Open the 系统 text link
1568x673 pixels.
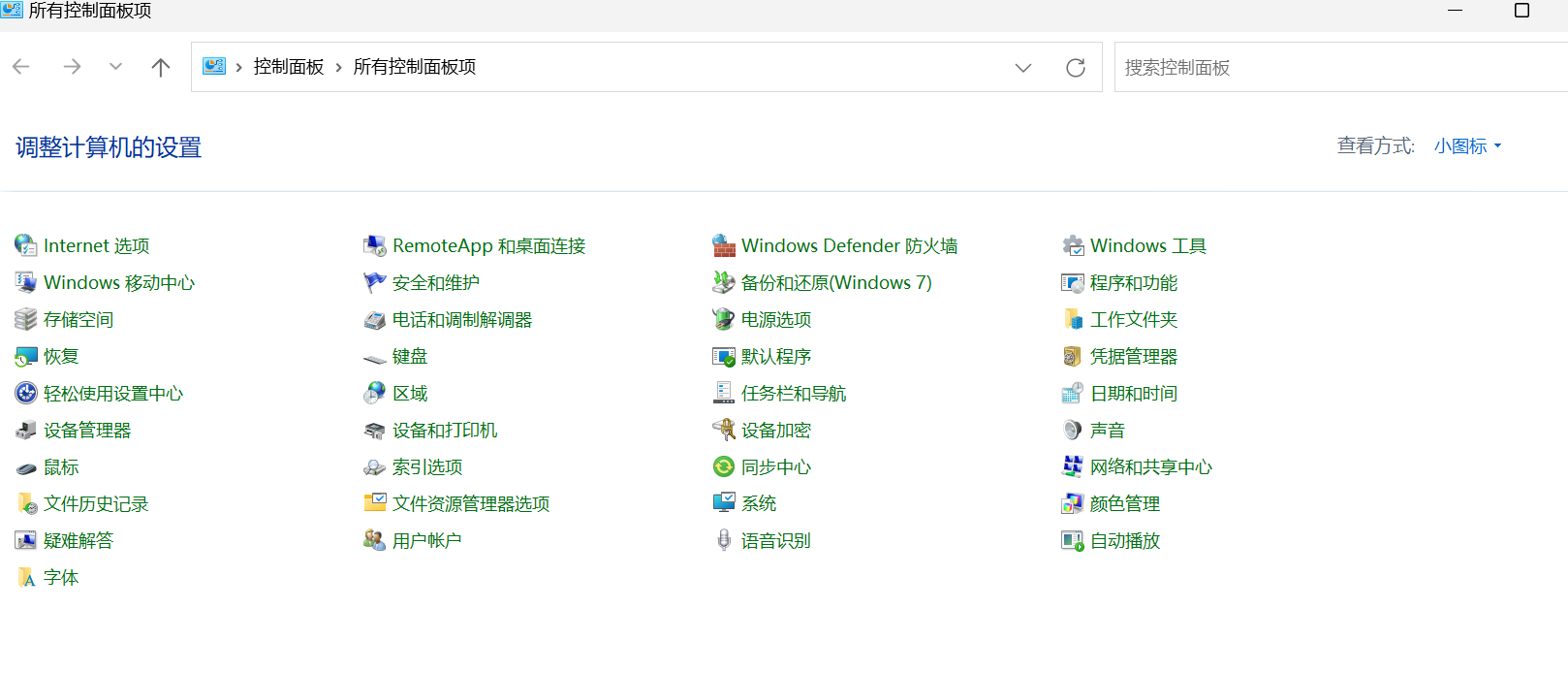click(759, 504)
